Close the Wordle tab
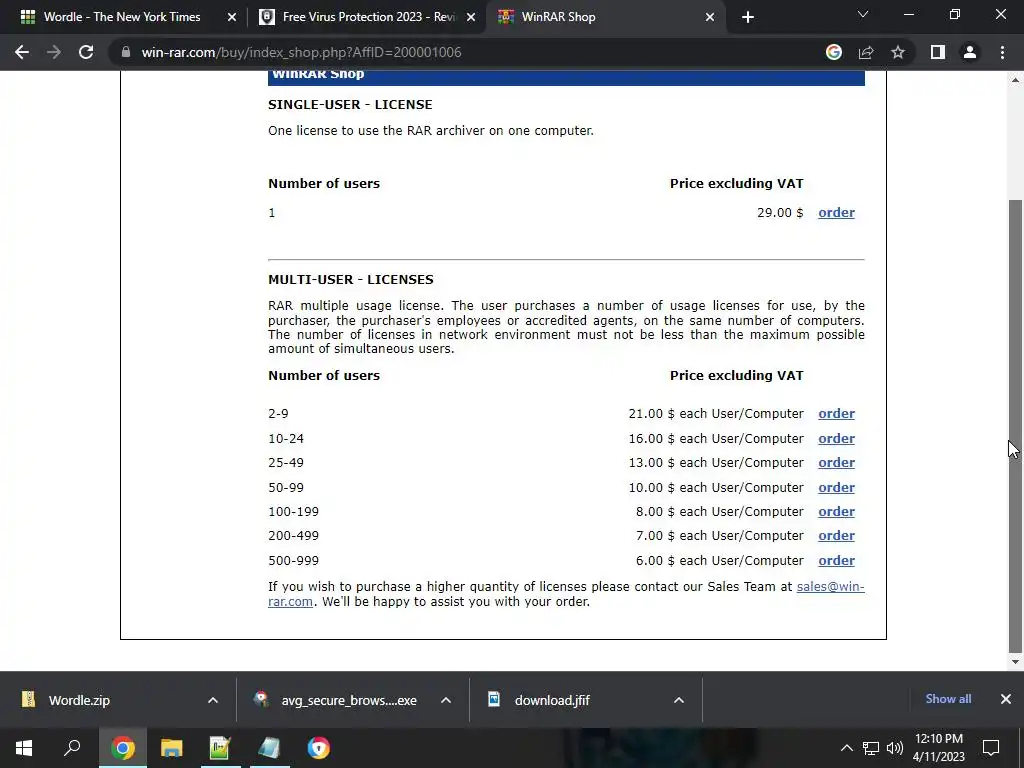The height and width of the screenshot is (768, 1024). point(231,17)
